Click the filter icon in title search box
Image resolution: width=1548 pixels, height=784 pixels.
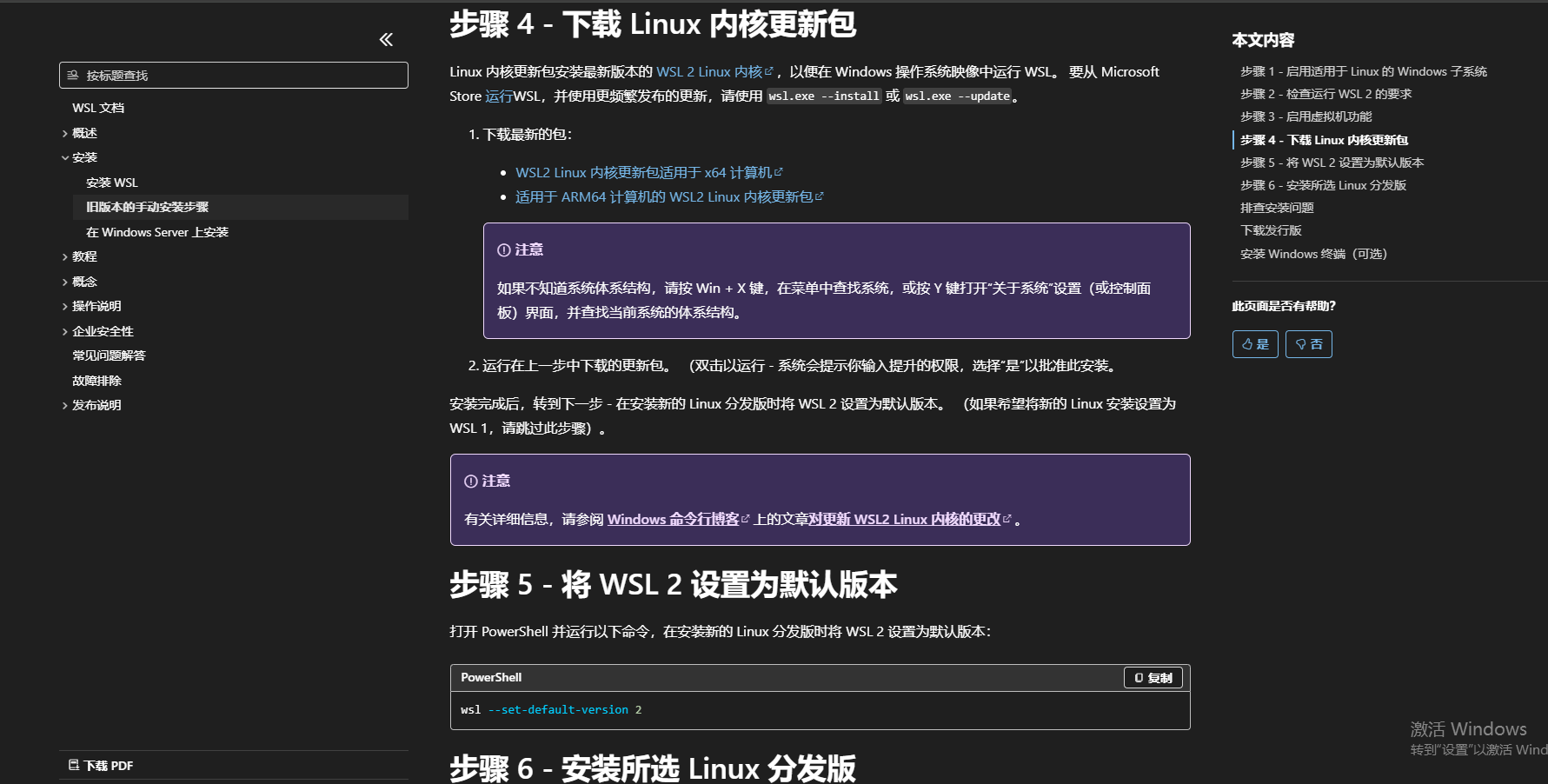tap(73, 76)
